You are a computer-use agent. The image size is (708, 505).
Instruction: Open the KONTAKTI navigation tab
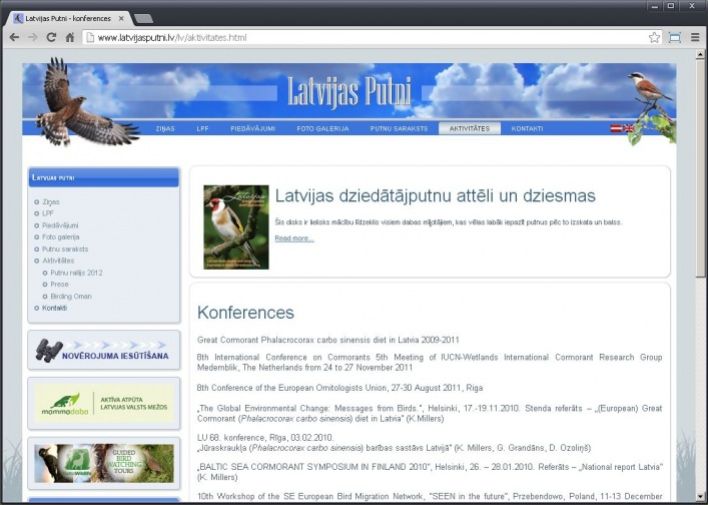[x=527, y=129]
